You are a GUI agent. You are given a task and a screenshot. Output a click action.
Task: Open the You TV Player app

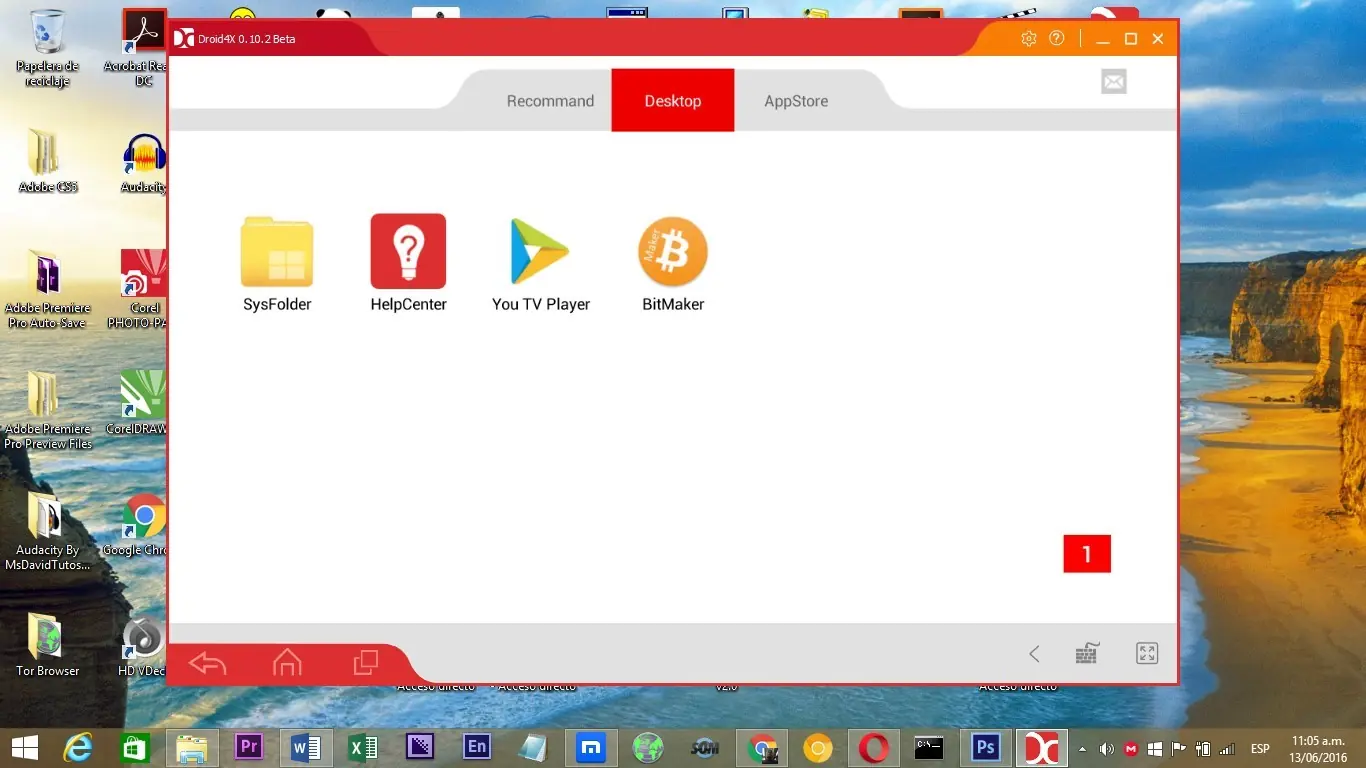point(541,264)
